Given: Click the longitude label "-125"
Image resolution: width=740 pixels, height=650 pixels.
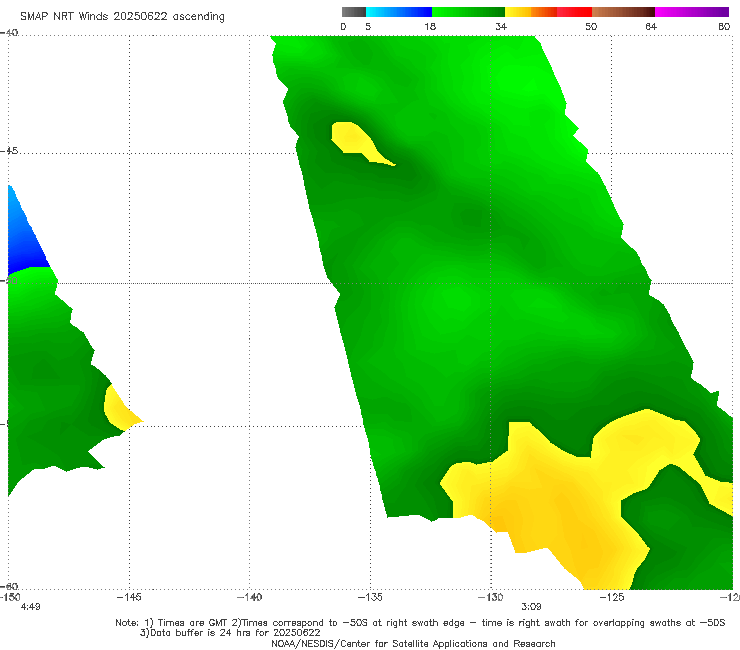Looking at the screenshot, I should tap(612, 597).
